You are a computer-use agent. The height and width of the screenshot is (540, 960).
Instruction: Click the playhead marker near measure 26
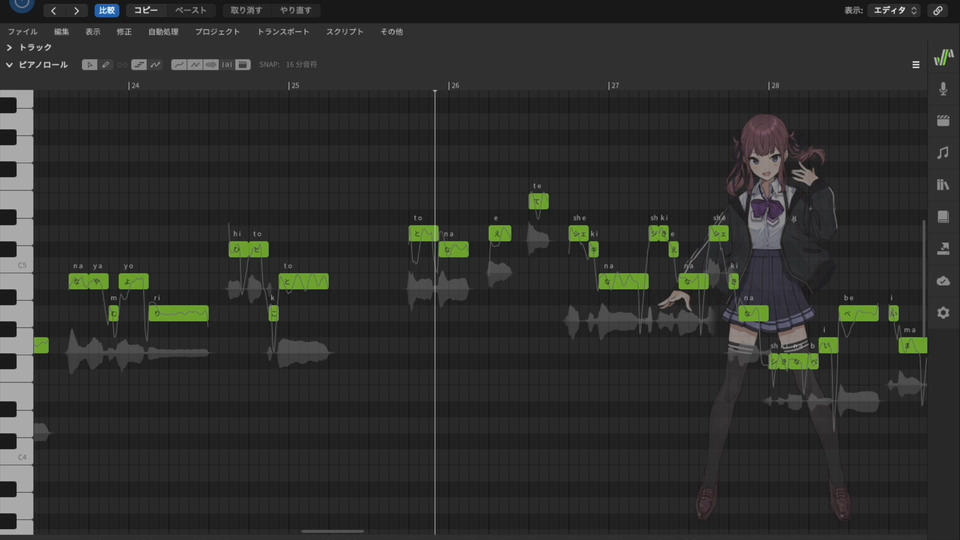(435, 91)
